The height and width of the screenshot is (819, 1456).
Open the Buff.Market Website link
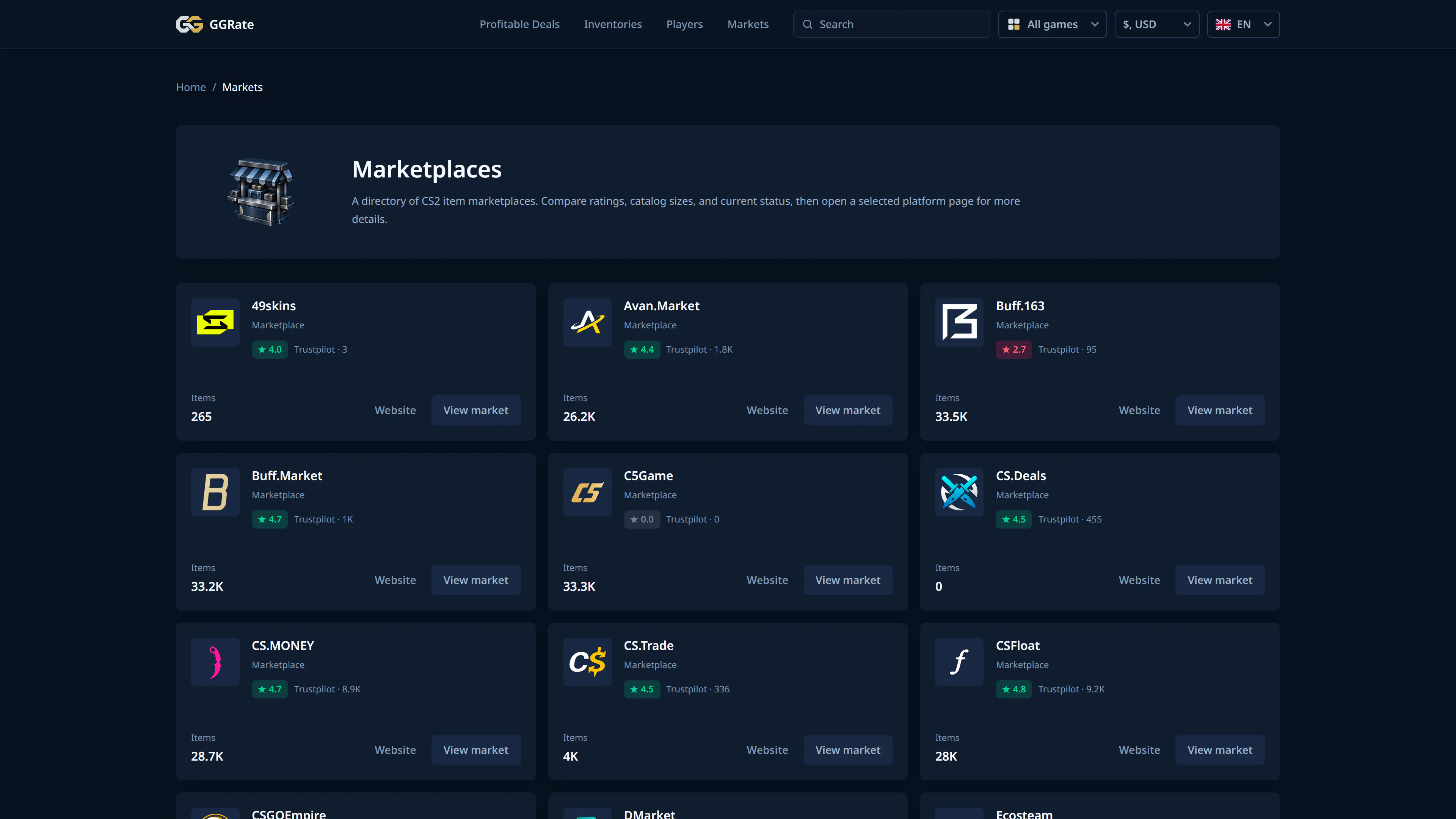pos(395,580)
